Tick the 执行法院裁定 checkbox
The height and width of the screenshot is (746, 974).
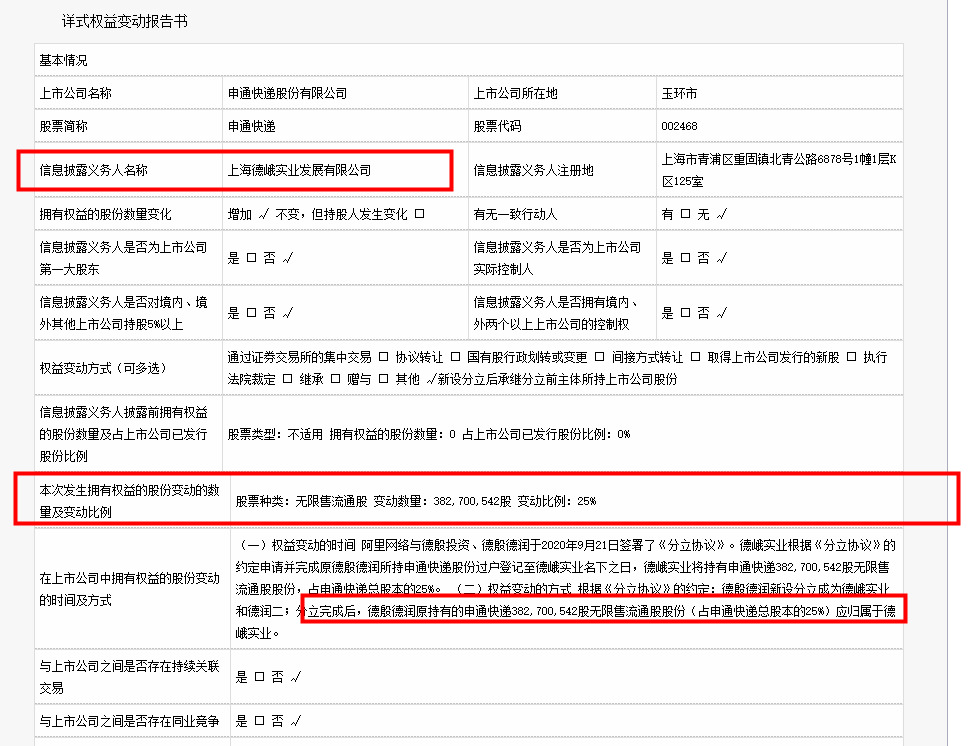point(287,378)
